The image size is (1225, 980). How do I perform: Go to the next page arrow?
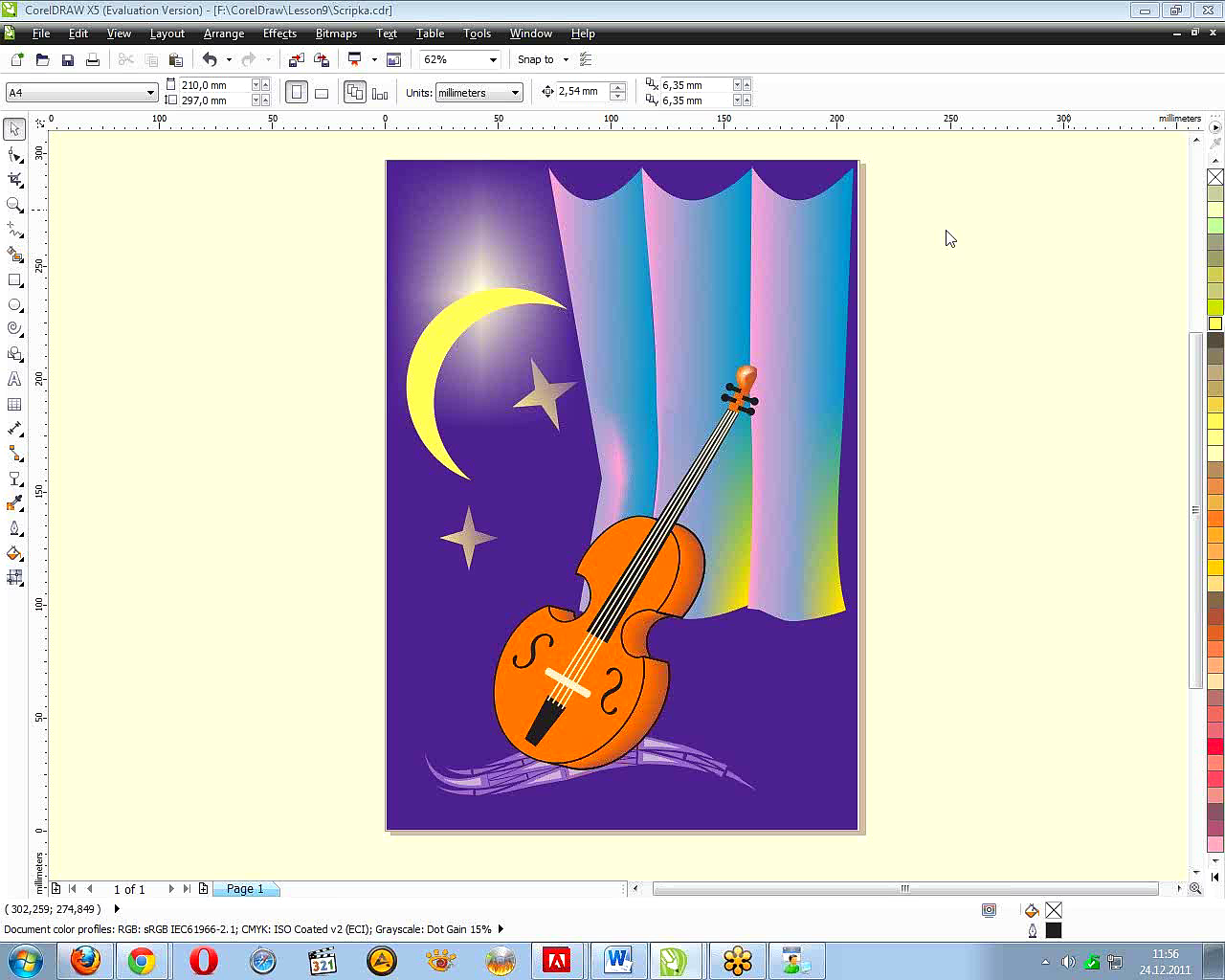coord(171,889)
